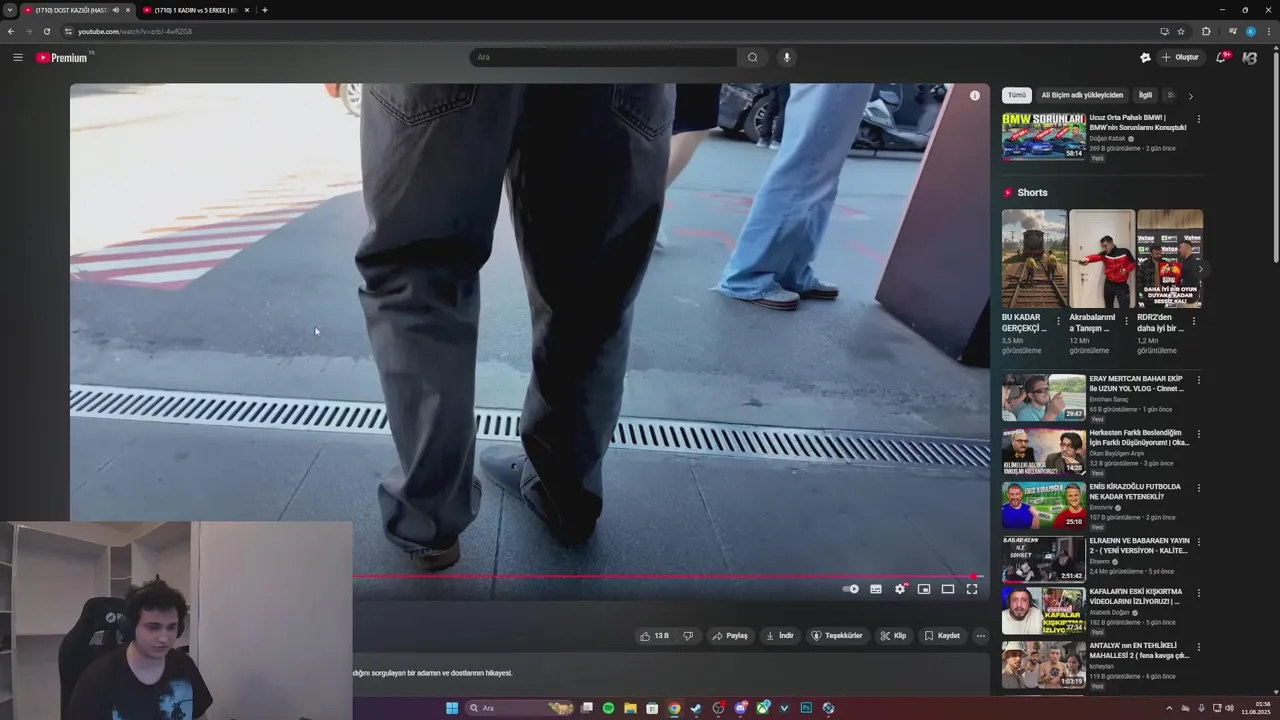Image resolution: width=1280 pixels, height=720 pixels.
Task: Enable miniplayer mode
Action: (924, 589)
